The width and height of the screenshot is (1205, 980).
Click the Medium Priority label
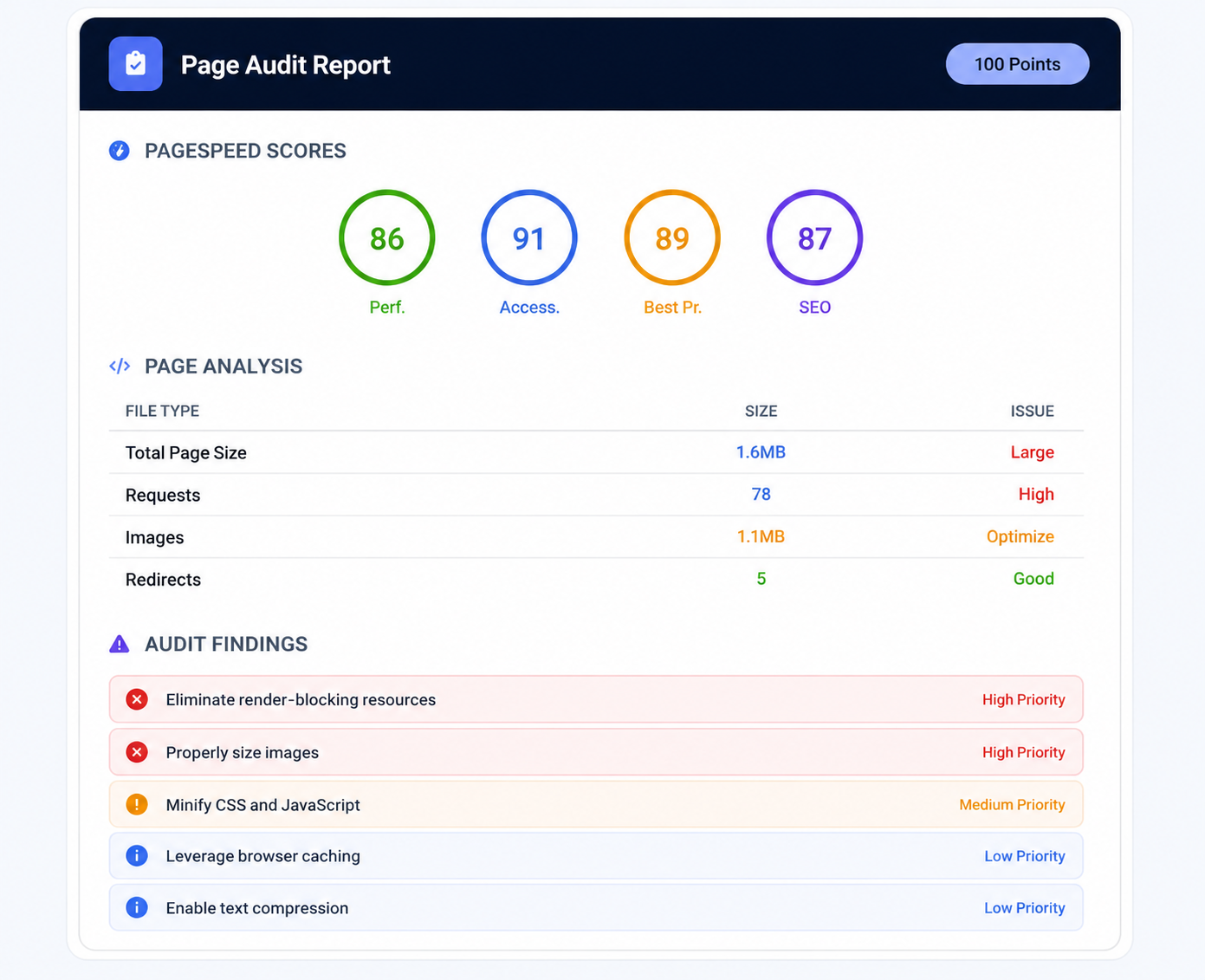(1012, 805)
